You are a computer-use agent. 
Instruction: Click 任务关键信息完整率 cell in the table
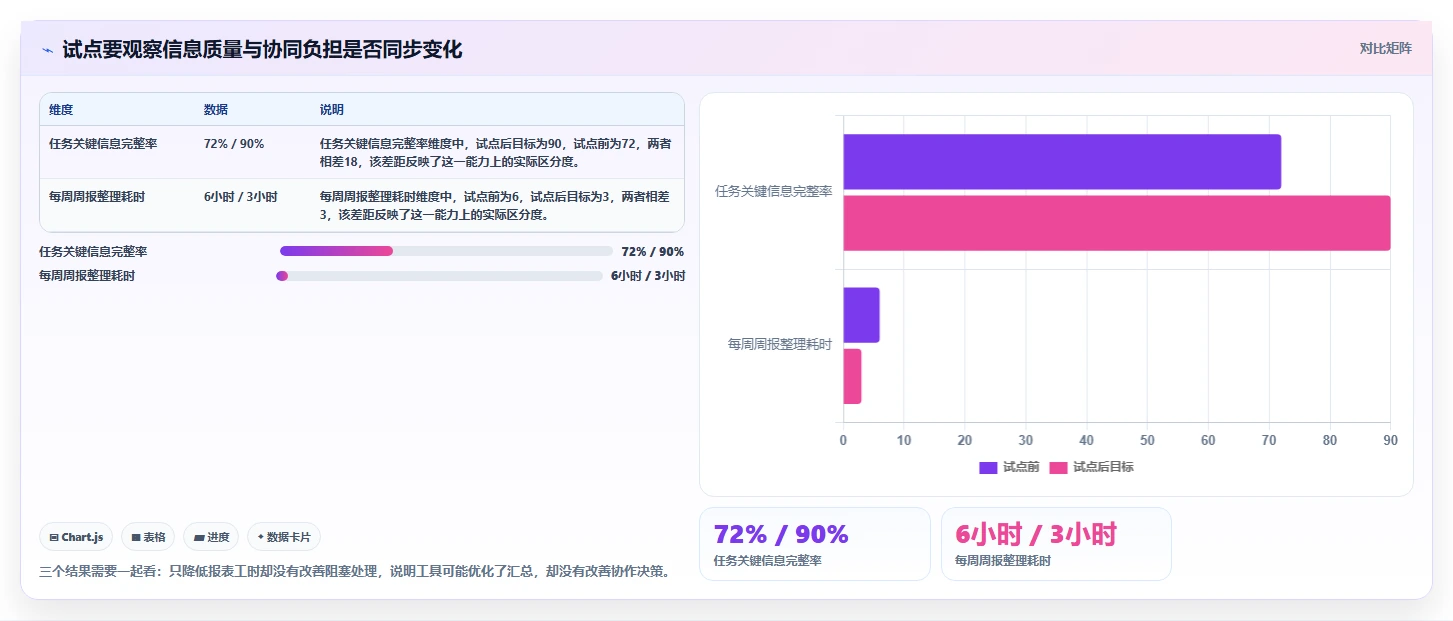tap(103, 144)
